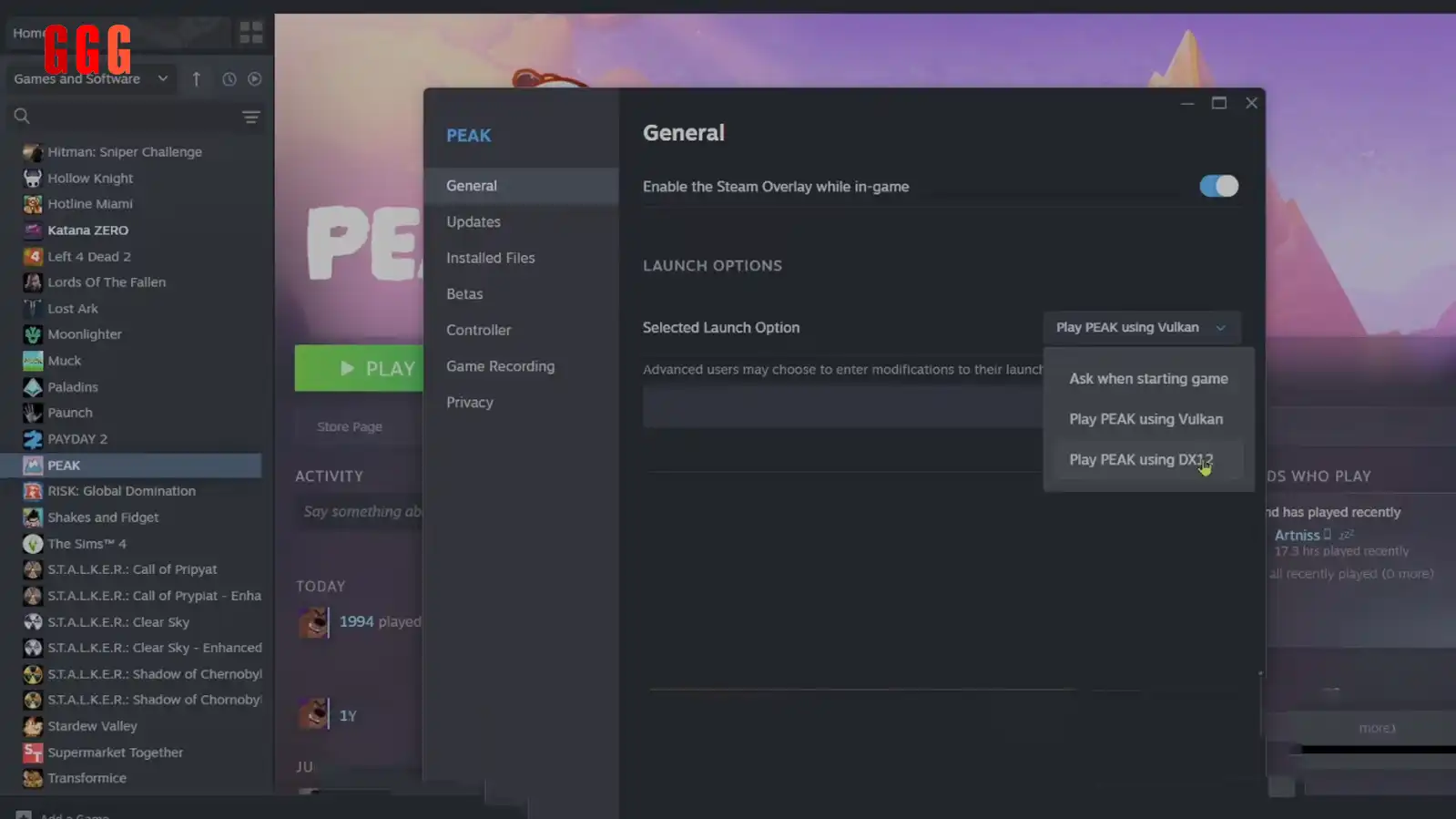This screenshot has width=1456, height=819.
Task: Open the Updates settings tab
Action: 521,221
